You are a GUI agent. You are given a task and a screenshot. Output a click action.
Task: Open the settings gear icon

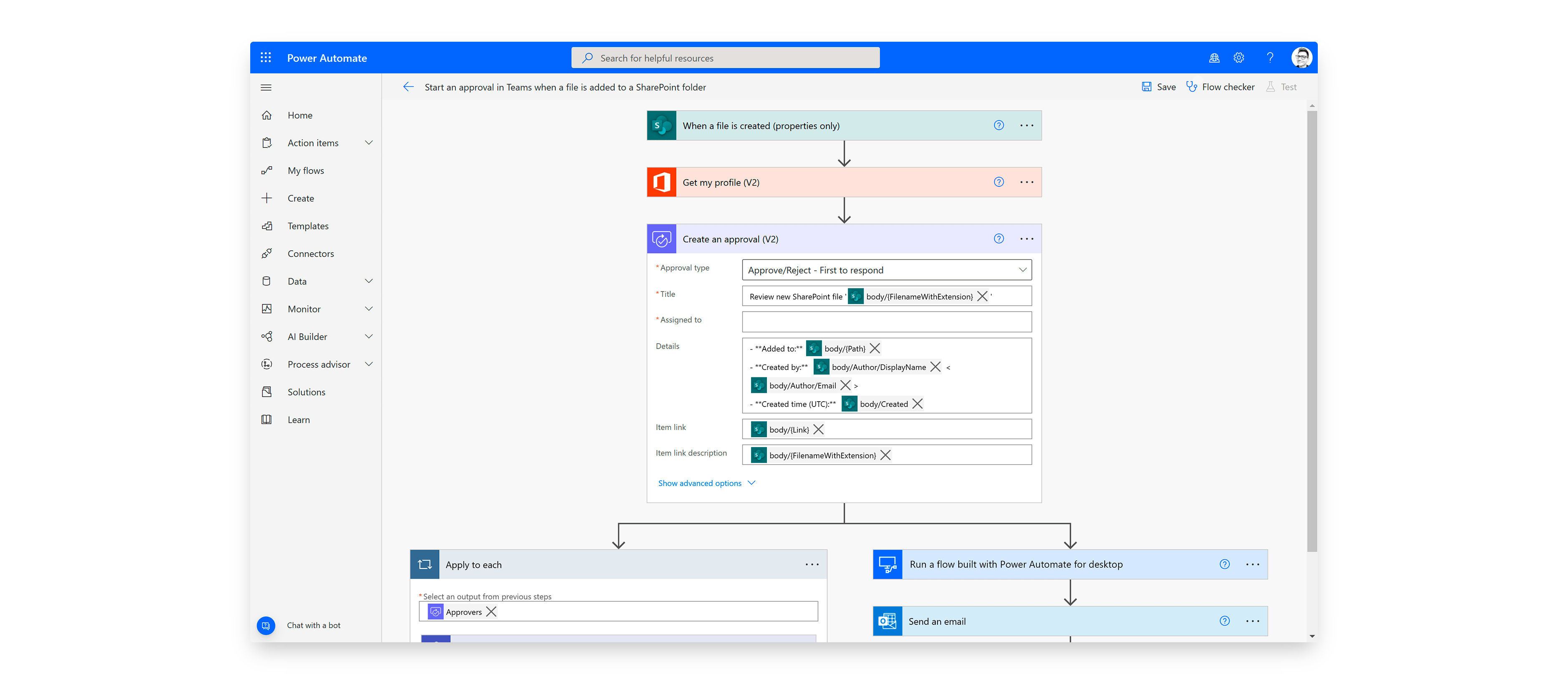coord(1239,58)
